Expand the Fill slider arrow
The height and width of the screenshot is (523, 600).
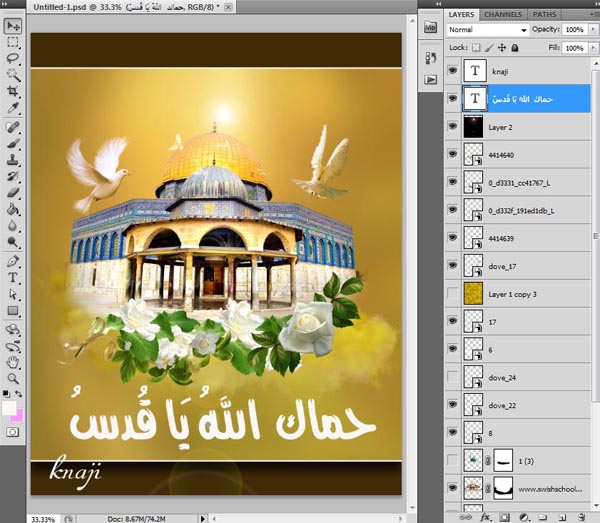click(x=591, y=47)
